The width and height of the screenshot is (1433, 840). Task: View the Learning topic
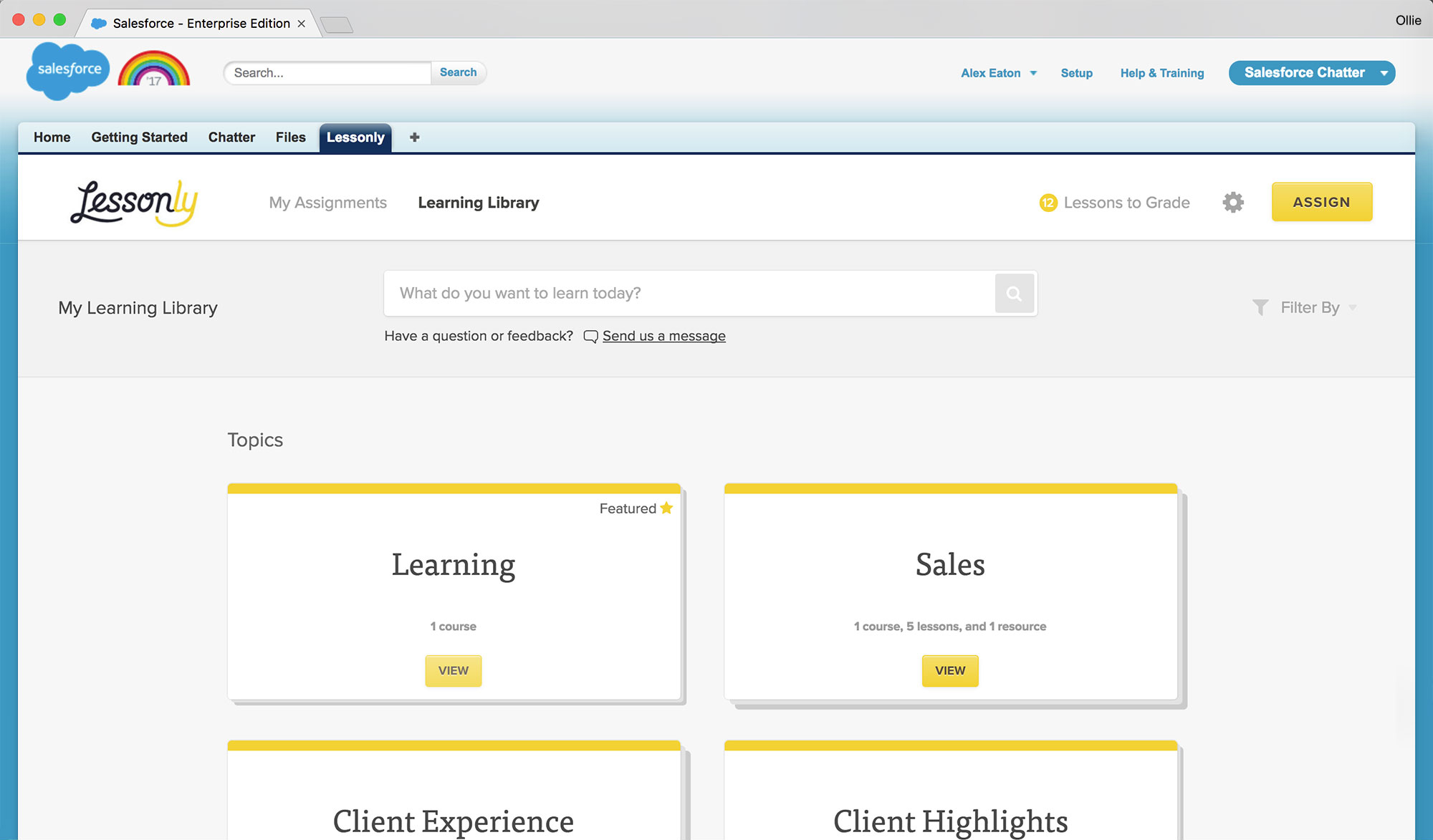click(x=454, y=671)
